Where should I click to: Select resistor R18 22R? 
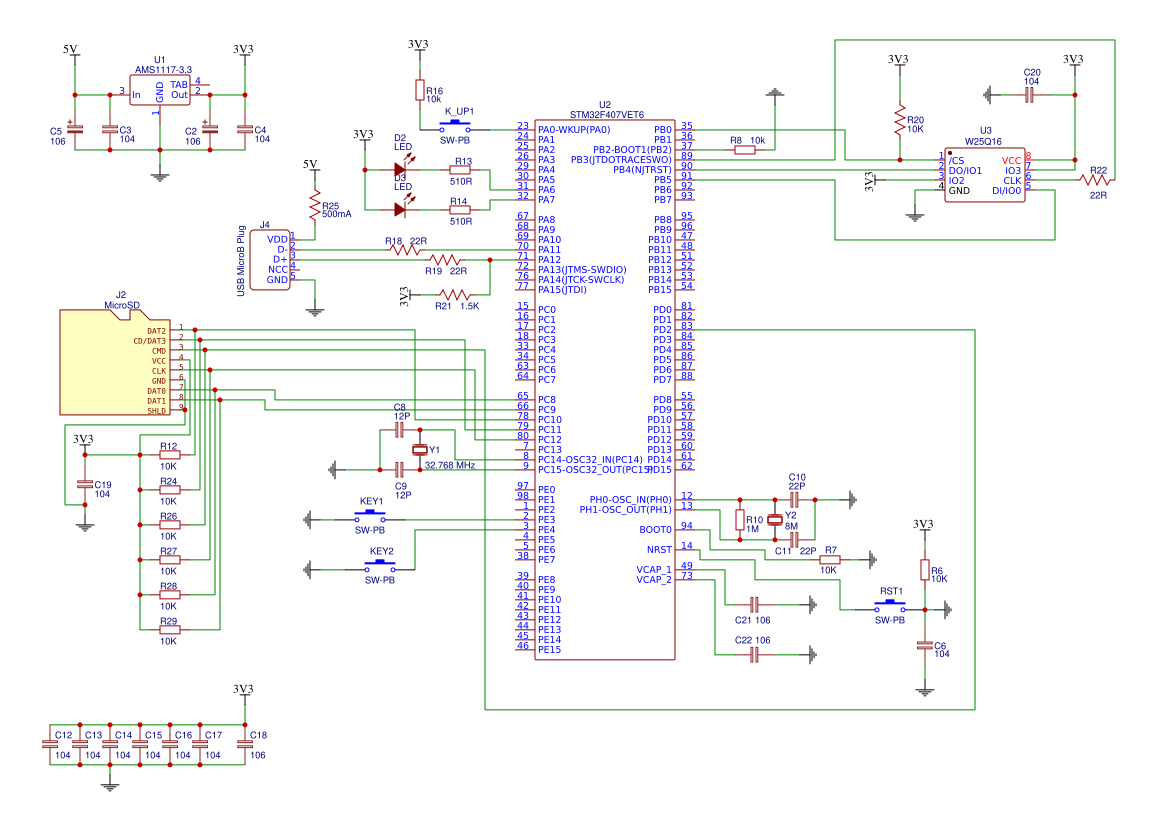point(405,250)
